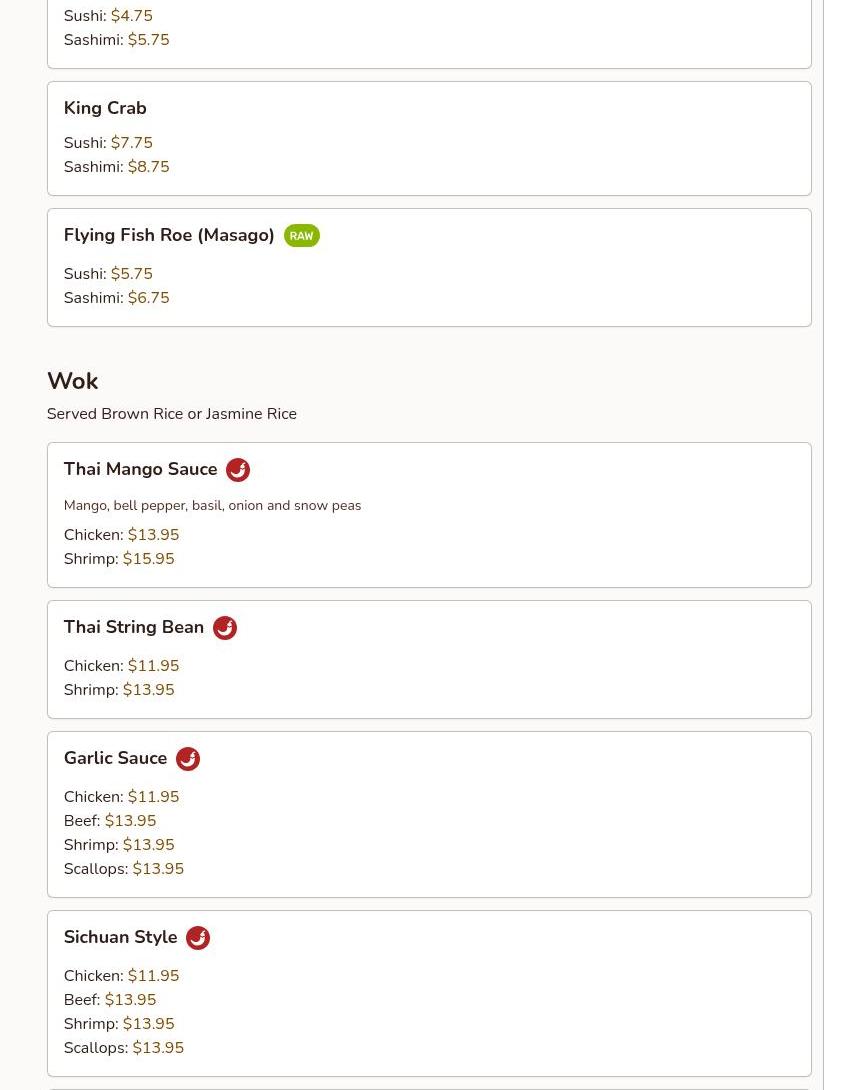Click the Sichuan Style Beef price
The image size is (844, 1090).
(131, 1000)
